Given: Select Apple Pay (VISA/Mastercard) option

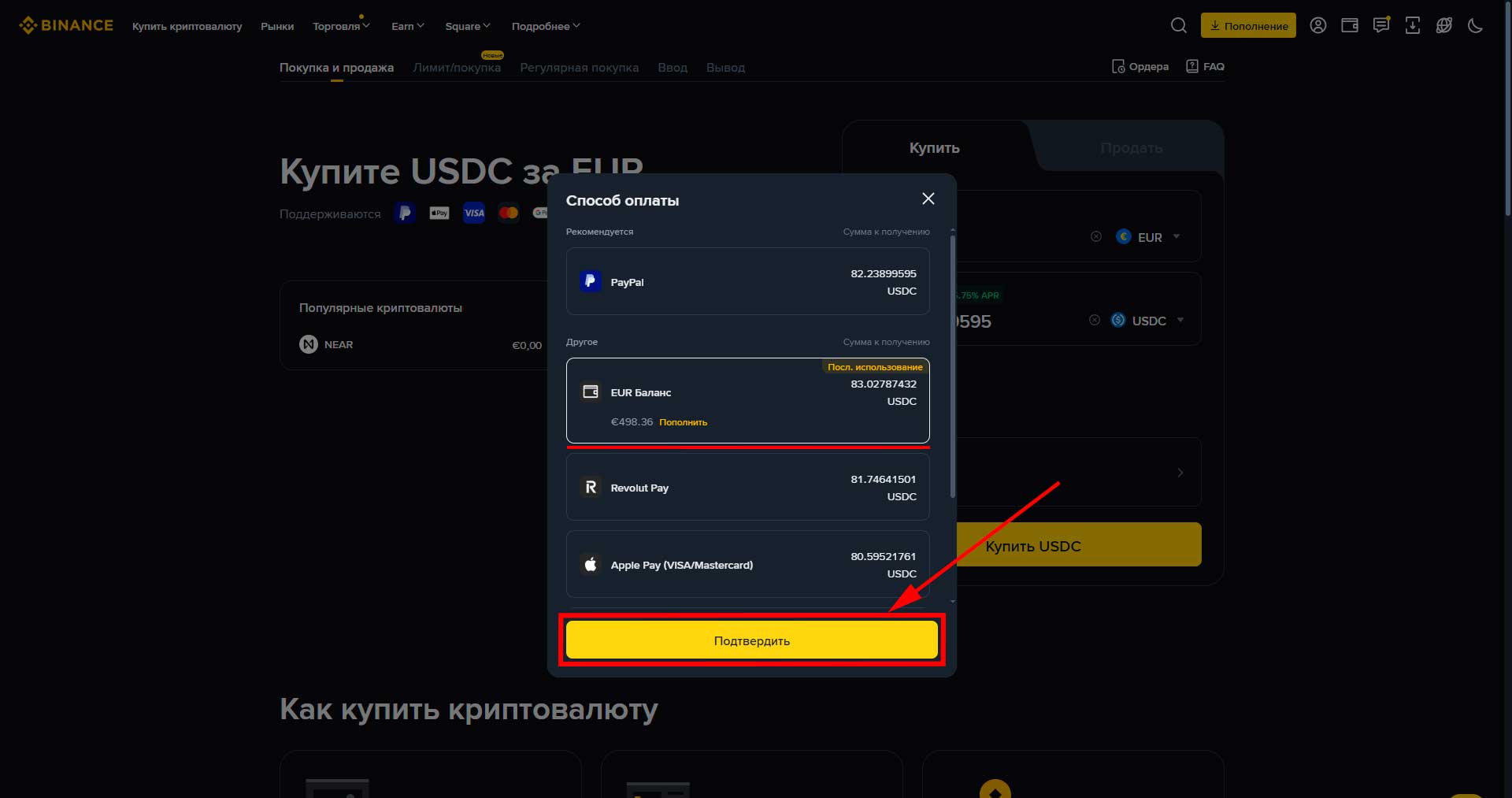Looking at the screenshot, I should coord(747,564).
